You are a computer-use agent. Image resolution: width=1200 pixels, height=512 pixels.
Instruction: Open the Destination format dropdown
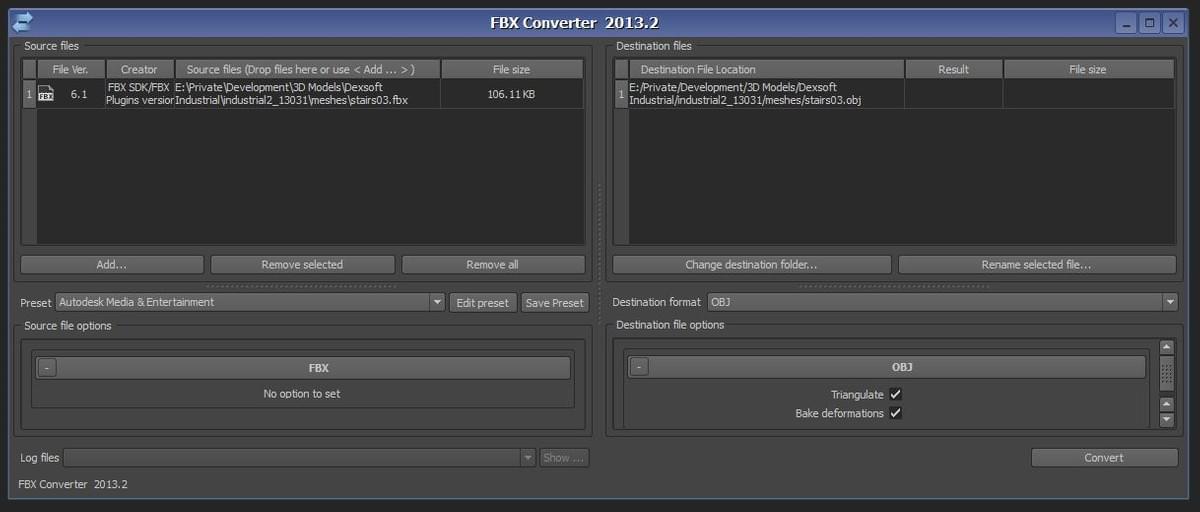click(1170, 302)
